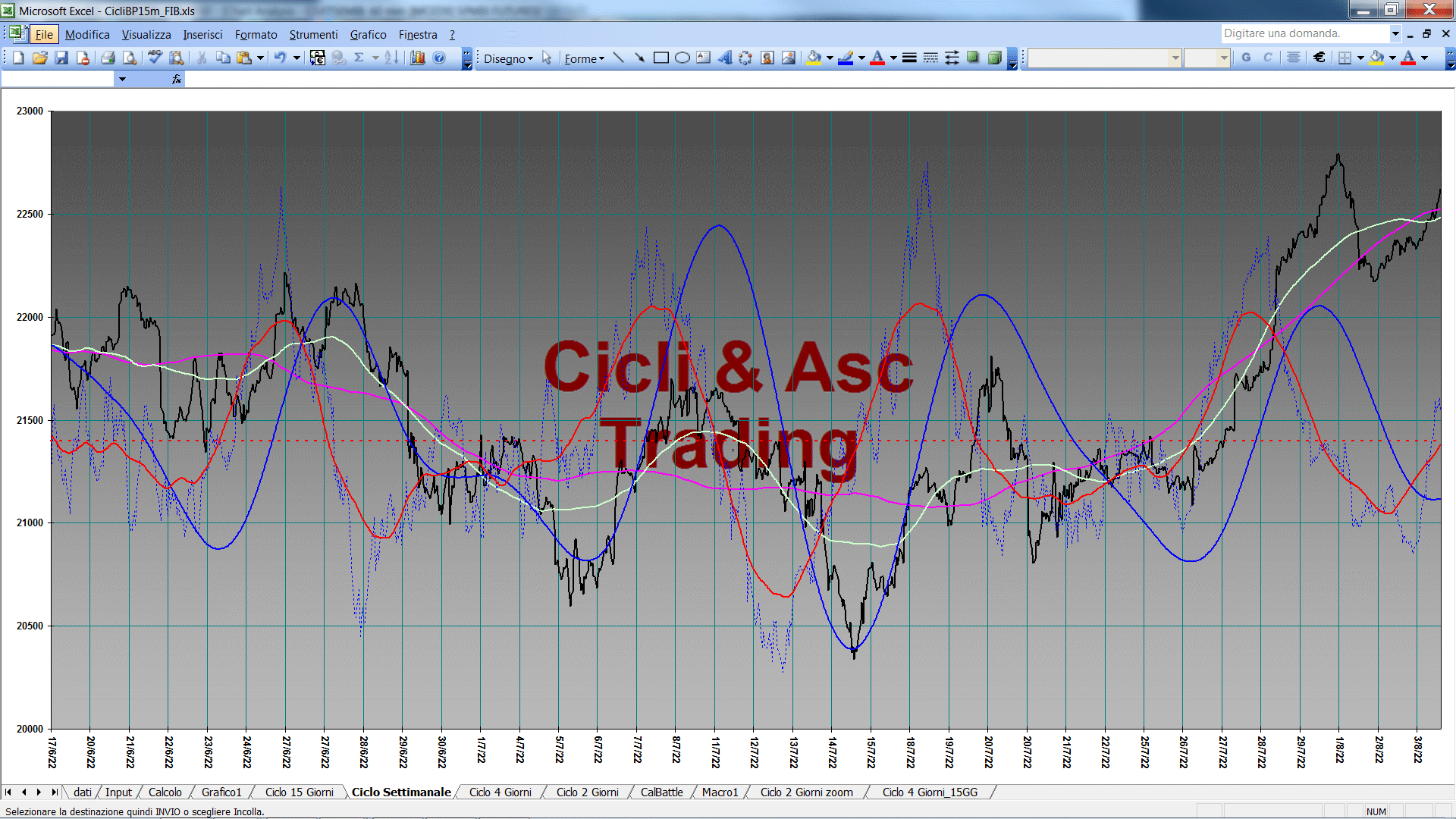Image resolution: width=1456 pixels, height=819 pixels.
Task: Click the AutoSum sigma icon
Action: click(359, 58)
